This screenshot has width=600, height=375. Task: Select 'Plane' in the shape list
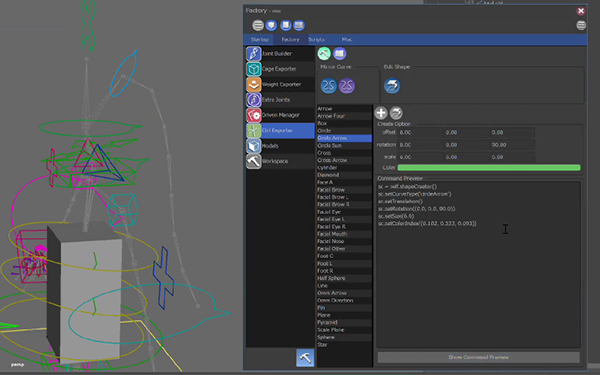click(x=344, y=315)
